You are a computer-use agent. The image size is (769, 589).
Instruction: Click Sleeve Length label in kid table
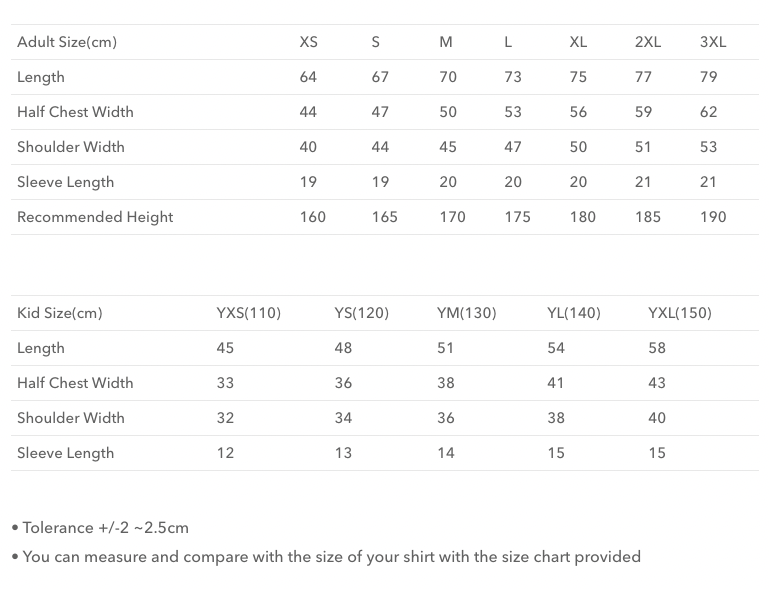(x=65, y=453)
